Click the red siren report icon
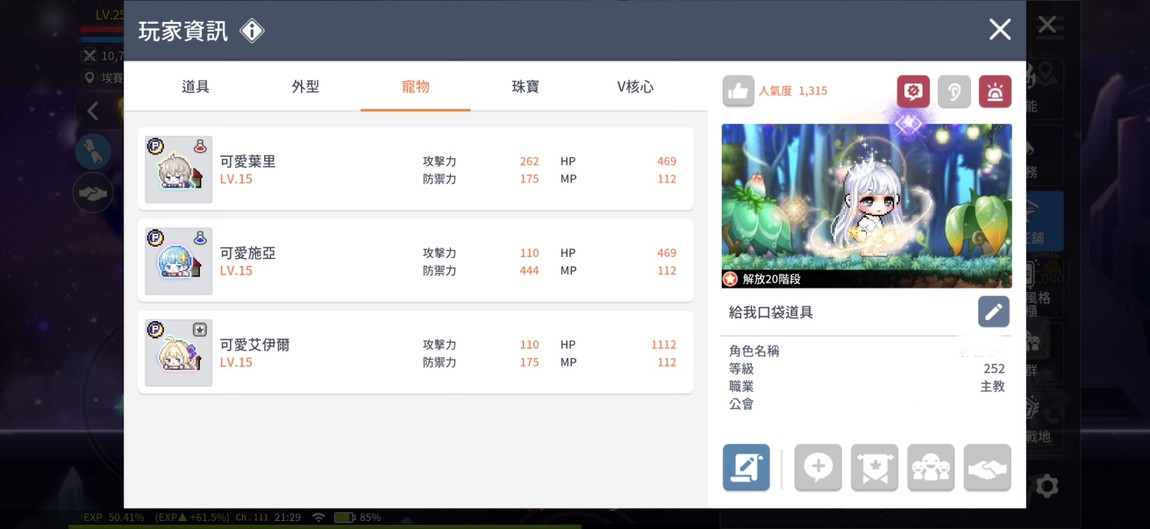Image resolution: width=1150 pixels, height=529 pixels. point(994,91)
